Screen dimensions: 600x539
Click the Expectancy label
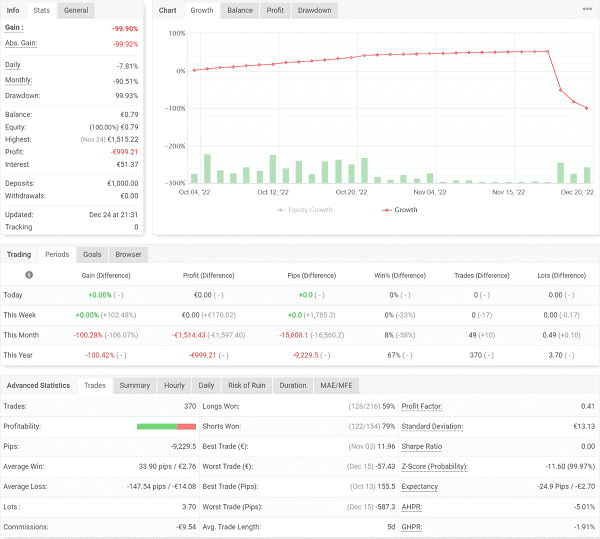(419, 487)
